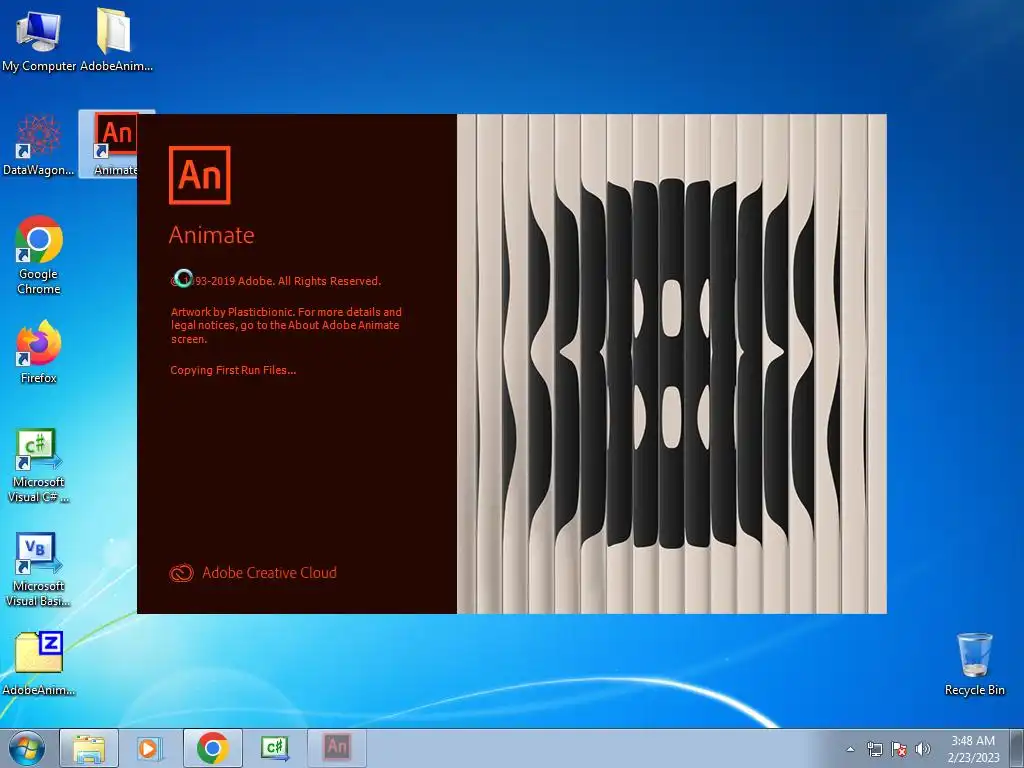Open Windows Media Player from the taskbar
Screen dimensions: 1024x768
coord(148,748)
